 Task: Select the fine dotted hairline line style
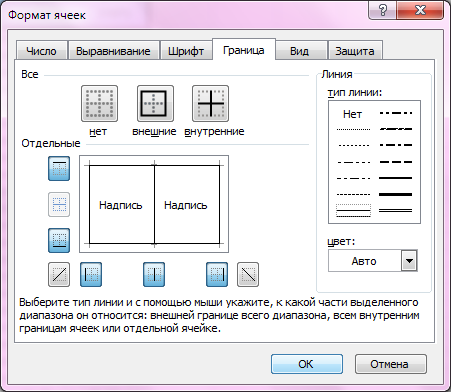point(353,129)
